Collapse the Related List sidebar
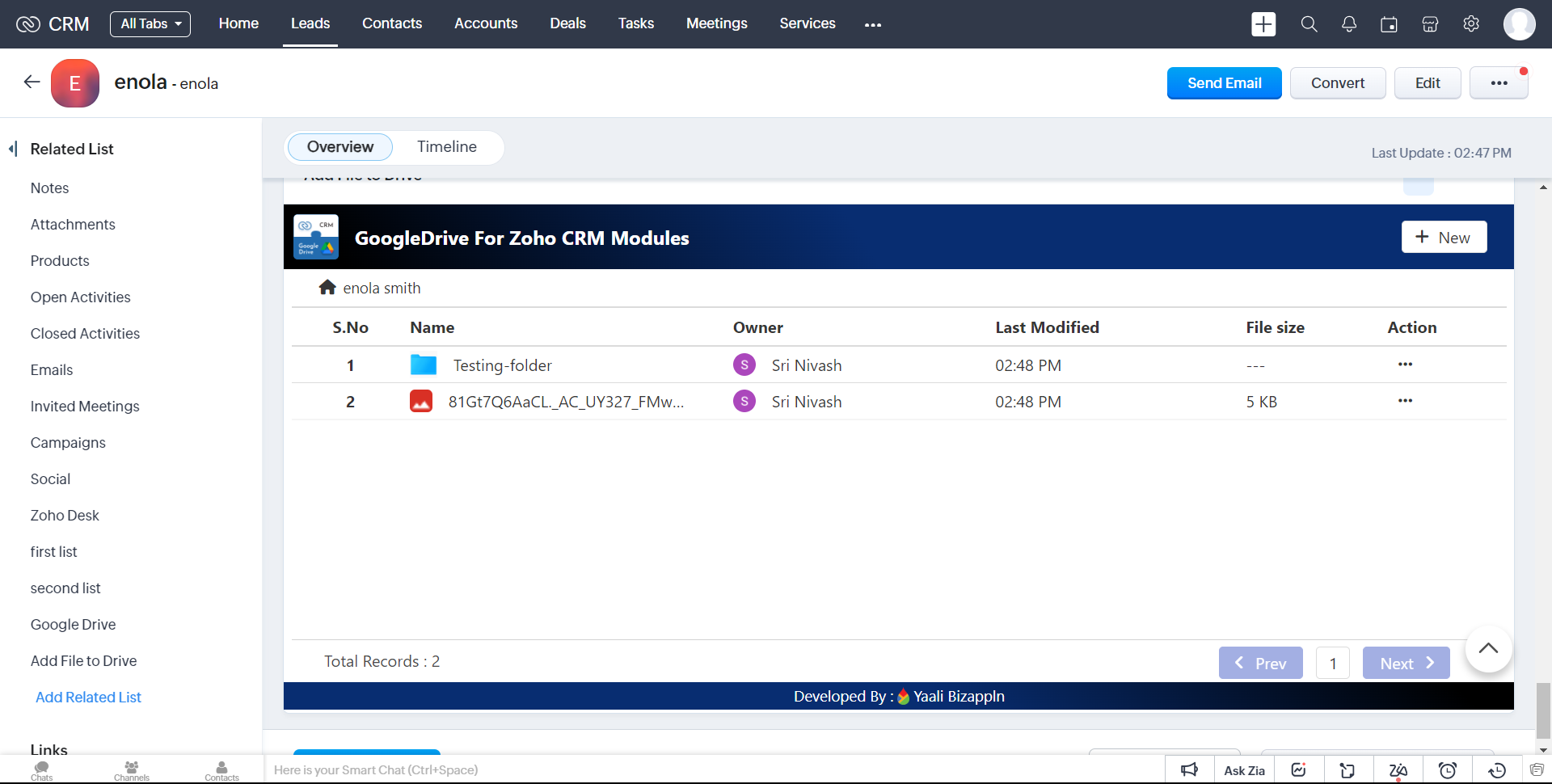Image resolution: width=1552 pixels, height=784 pixels. pyautogui.click(x=13, y=149)
